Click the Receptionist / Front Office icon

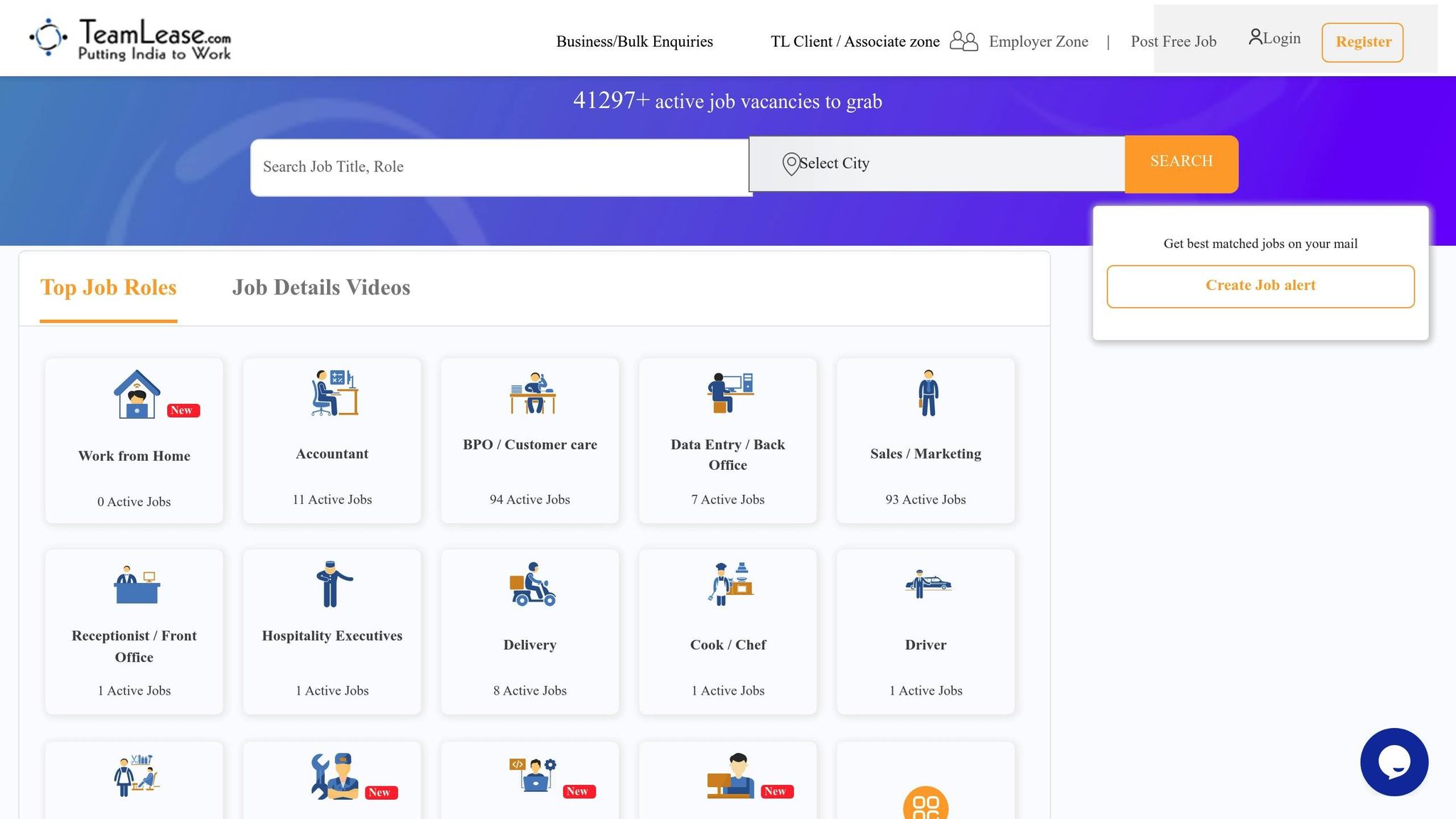coord(136,584)
